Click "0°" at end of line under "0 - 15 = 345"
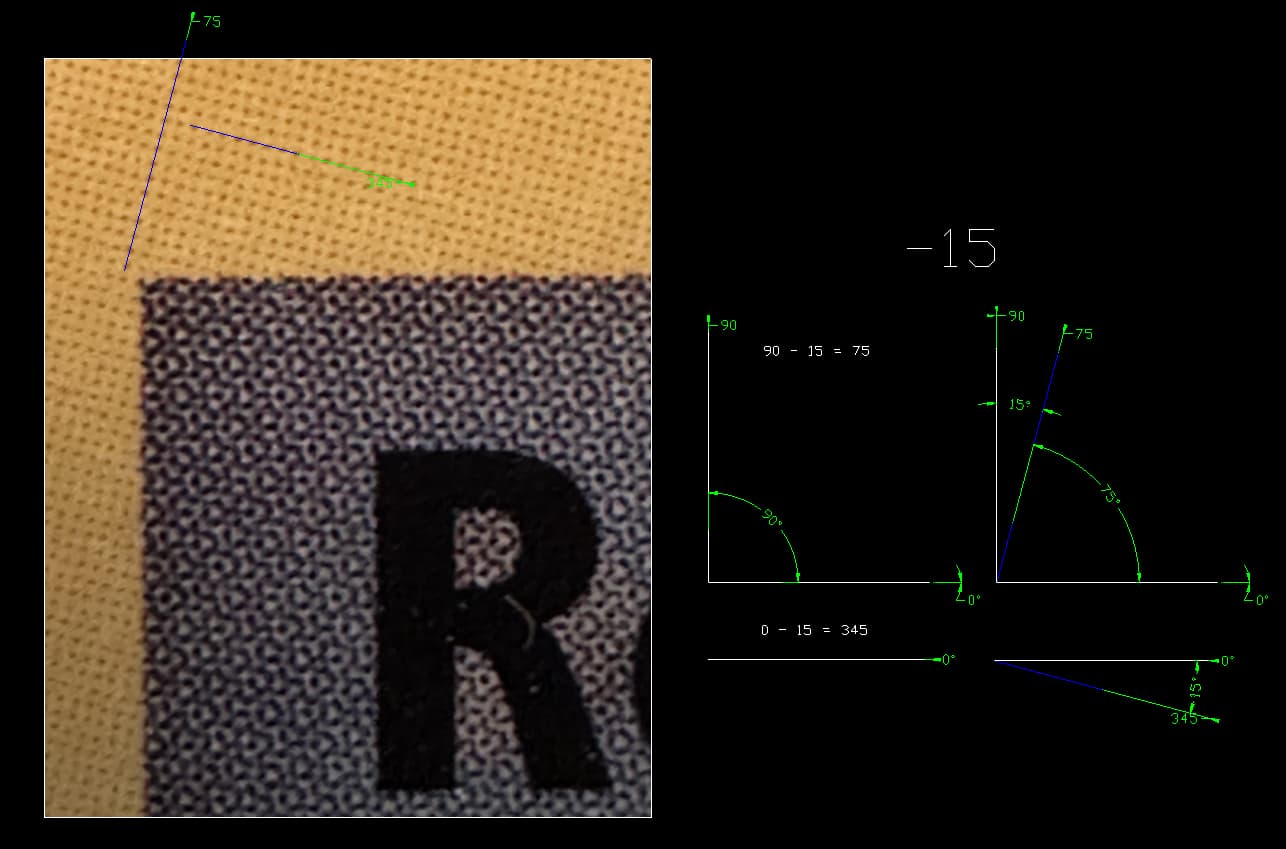This screenshot has width=1286, height=849. tap(949, 660)
